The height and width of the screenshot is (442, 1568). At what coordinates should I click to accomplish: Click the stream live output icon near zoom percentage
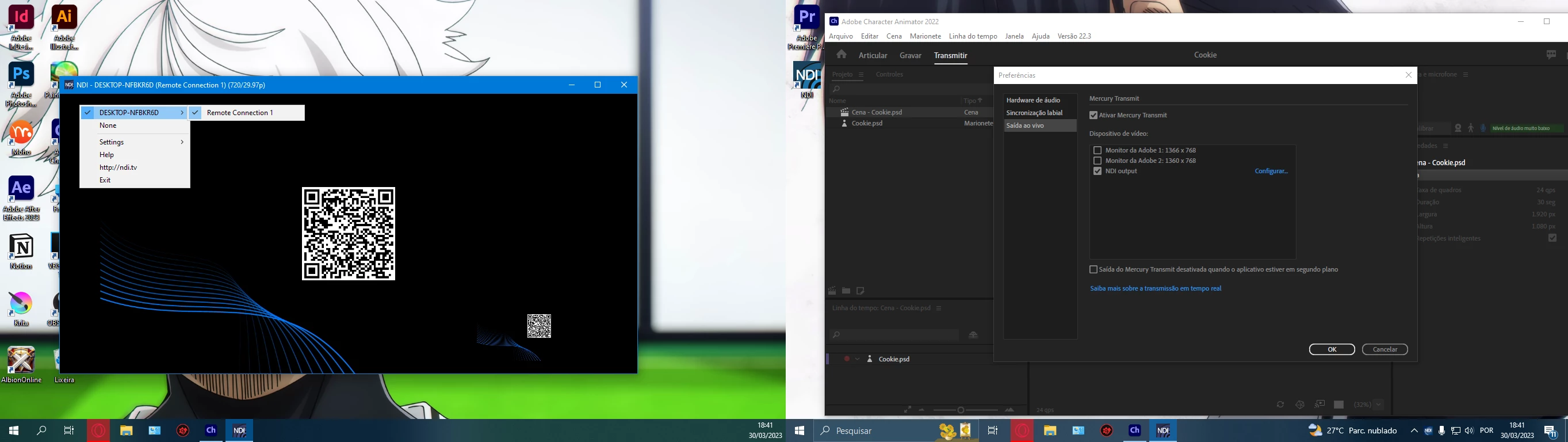[1320, 405]
